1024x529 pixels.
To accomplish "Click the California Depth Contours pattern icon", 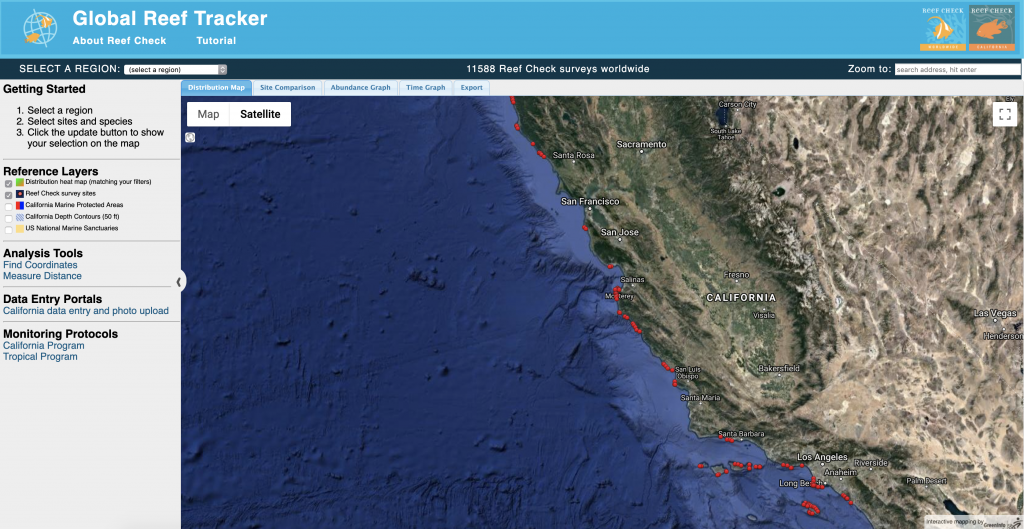I will point(20,217).
